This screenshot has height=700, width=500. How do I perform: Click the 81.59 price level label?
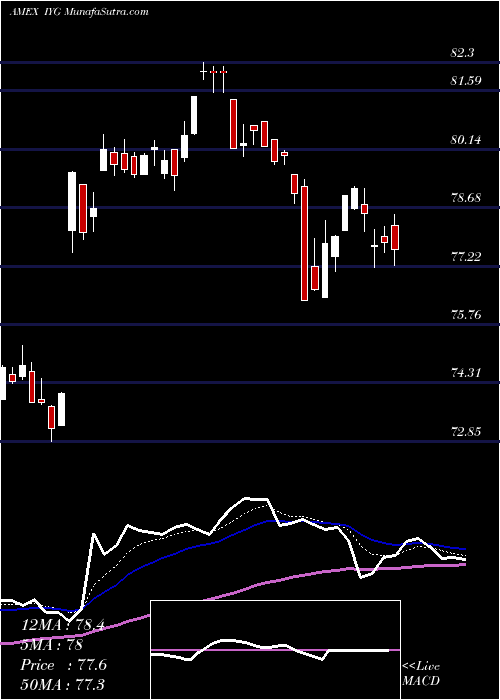[466, 81]
